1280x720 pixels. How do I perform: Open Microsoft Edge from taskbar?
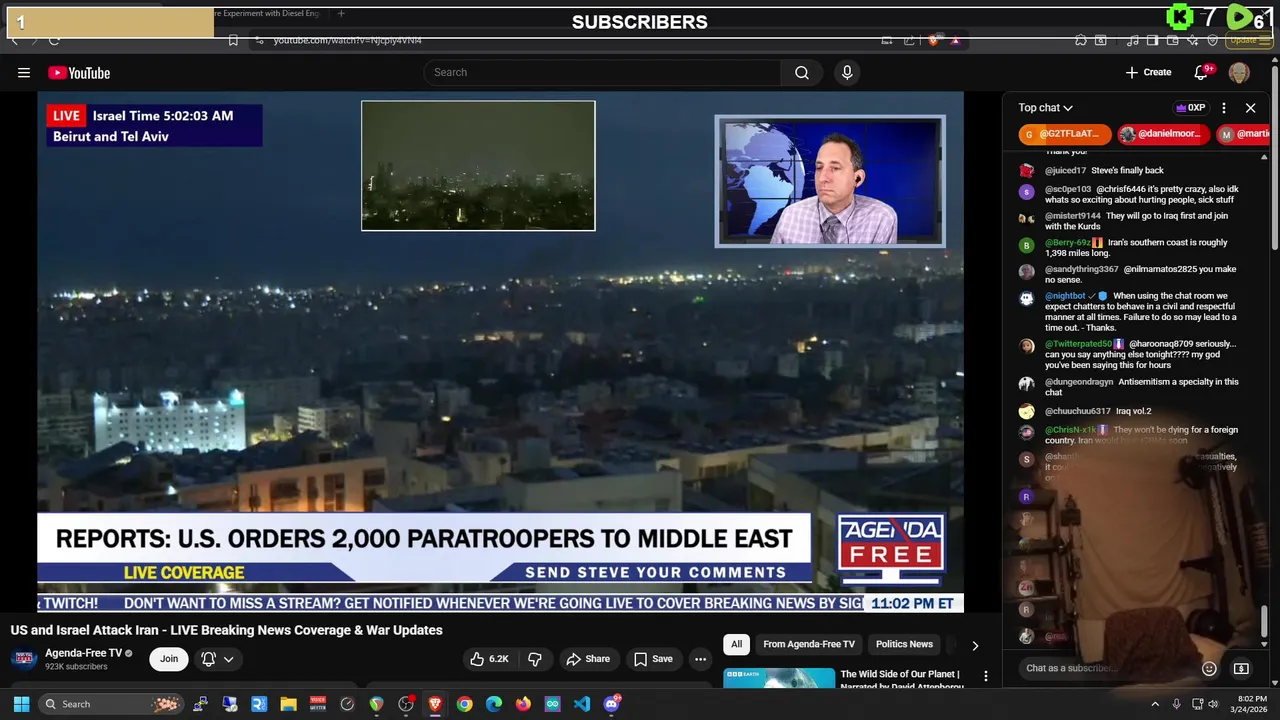pos(494,704)
